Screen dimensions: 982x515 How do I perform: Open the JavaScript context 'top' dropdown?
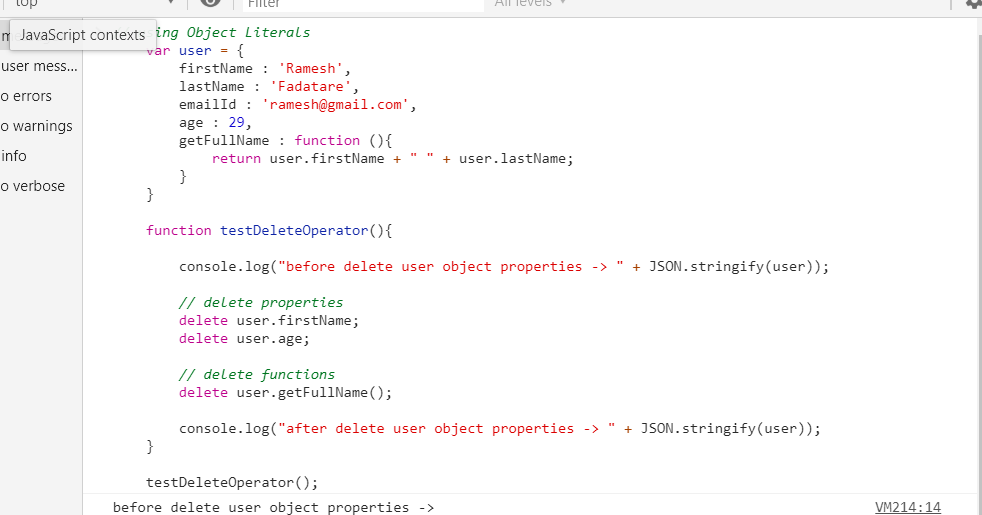94,3
